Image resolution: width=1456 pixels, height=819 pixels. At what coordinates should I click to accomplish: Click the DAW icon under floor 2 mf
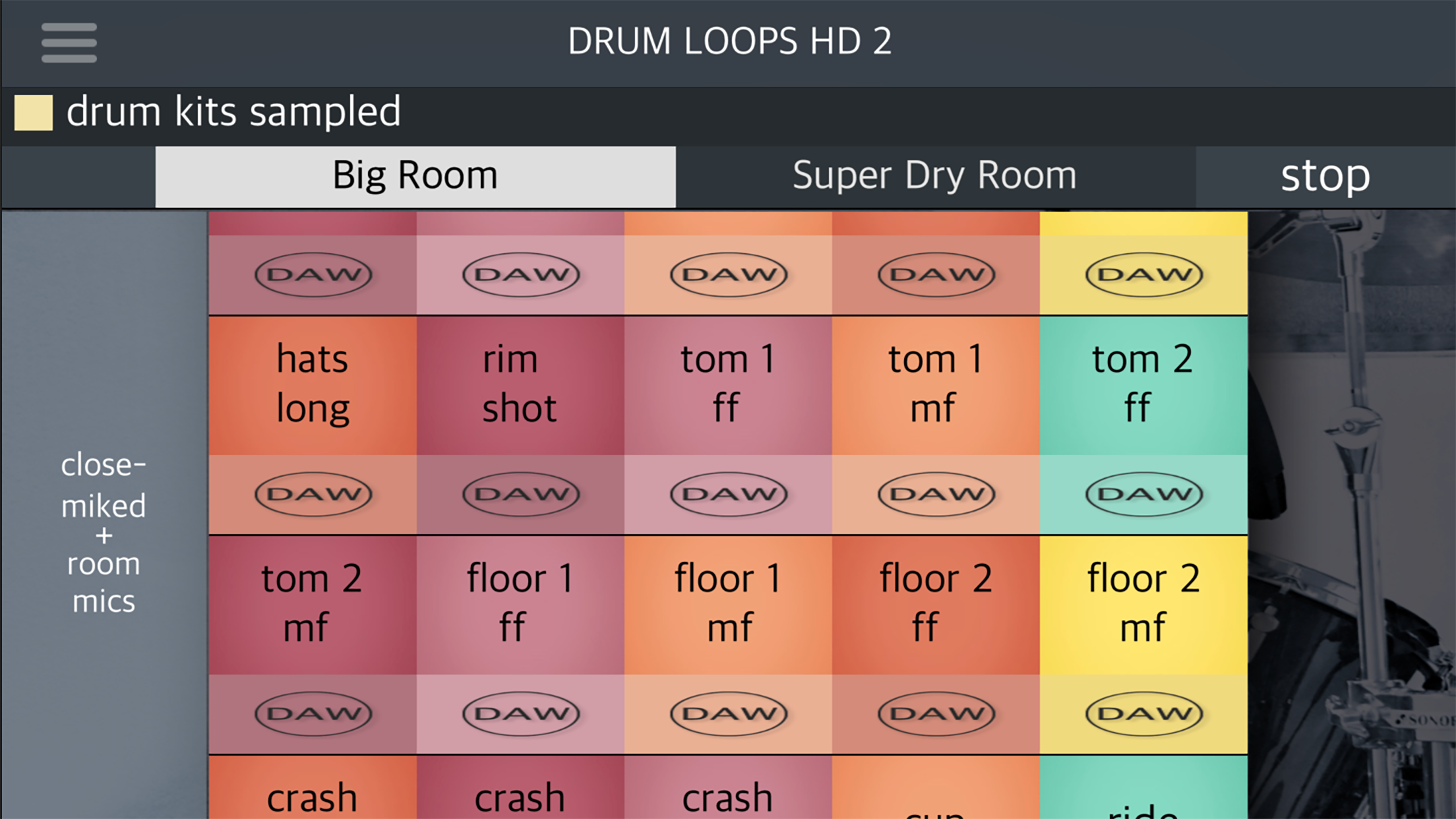[1144, 713]
